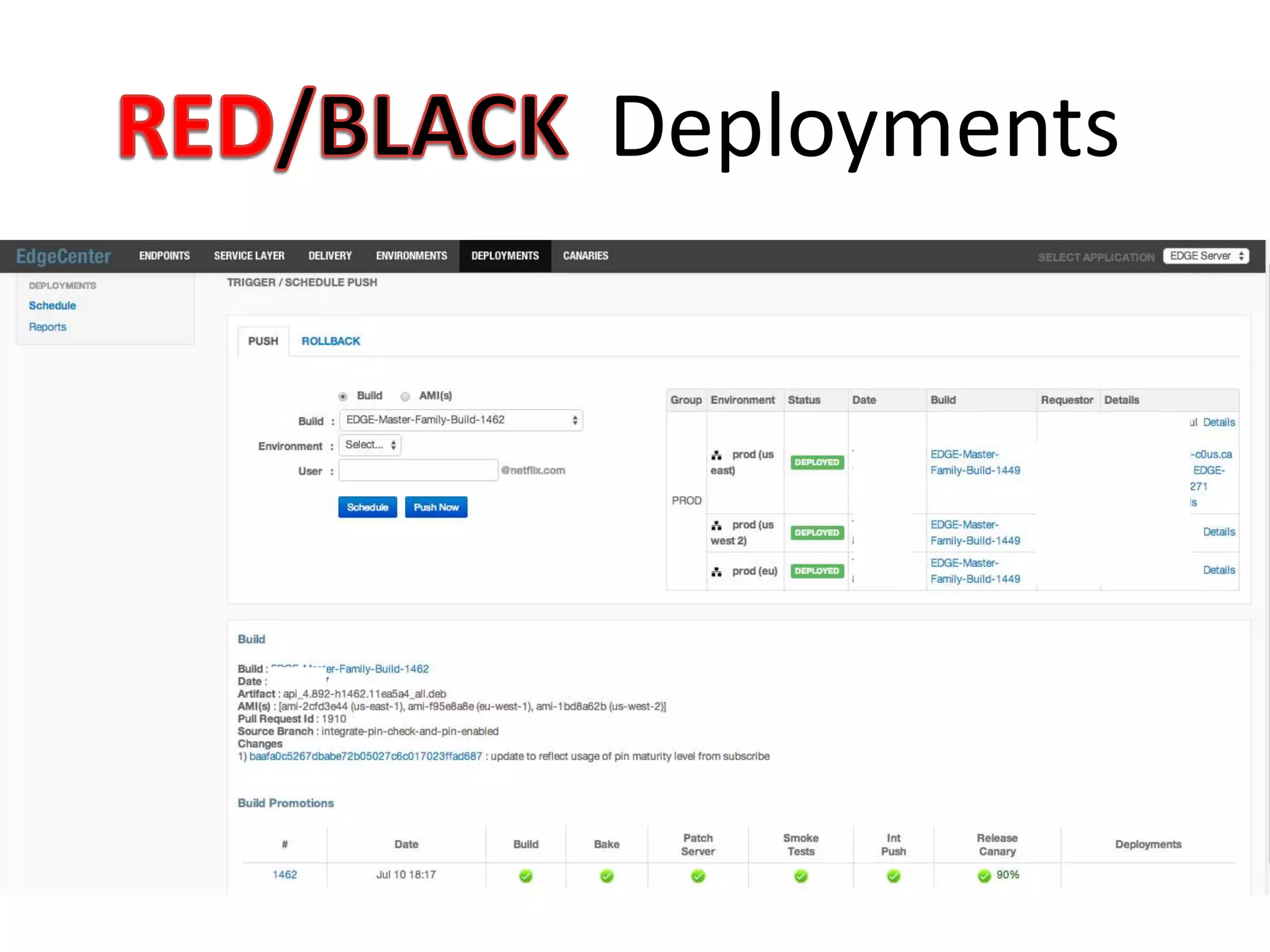
Task: Click DEPLOYED badge for prod (us west 2)
Action: tap(817, 533)
